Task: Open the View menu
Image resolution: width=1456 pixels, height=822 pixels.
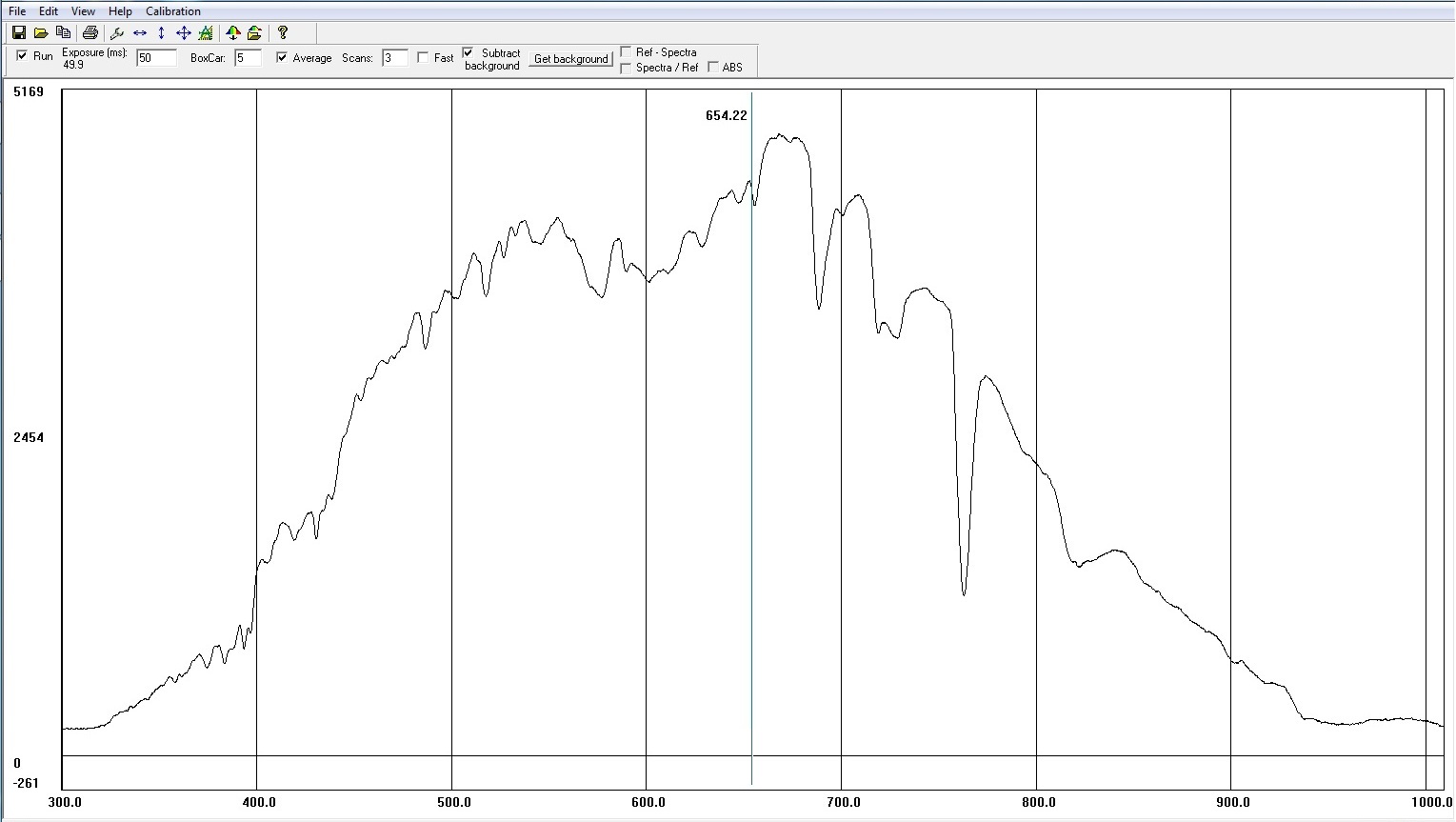Action: (x=84, y=11)
